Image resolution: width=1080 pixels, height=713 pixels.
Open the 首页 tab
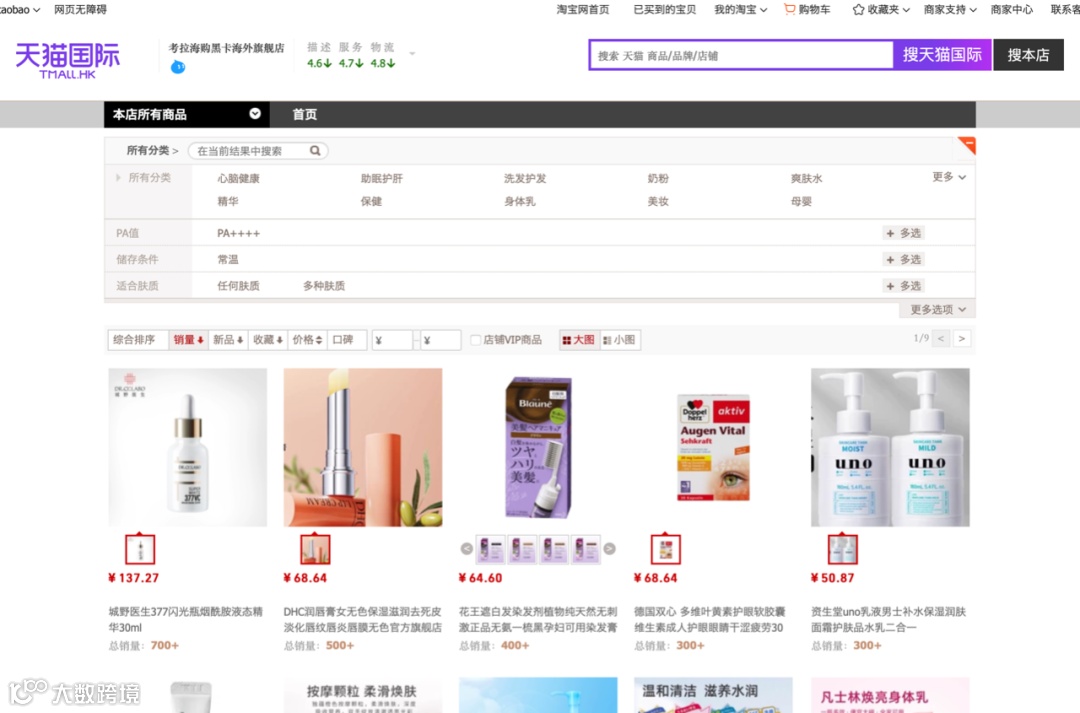pyautogui.click(x=304, y=114)
